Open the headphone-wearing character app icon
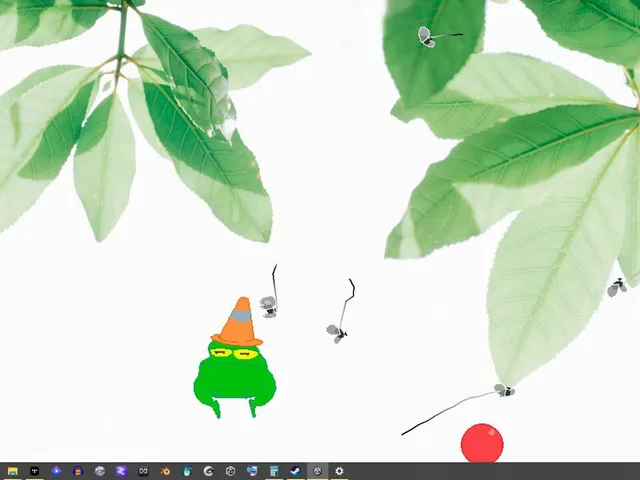Screen dimensions: 640x480 pyautogui.click(x=78, y=471)
